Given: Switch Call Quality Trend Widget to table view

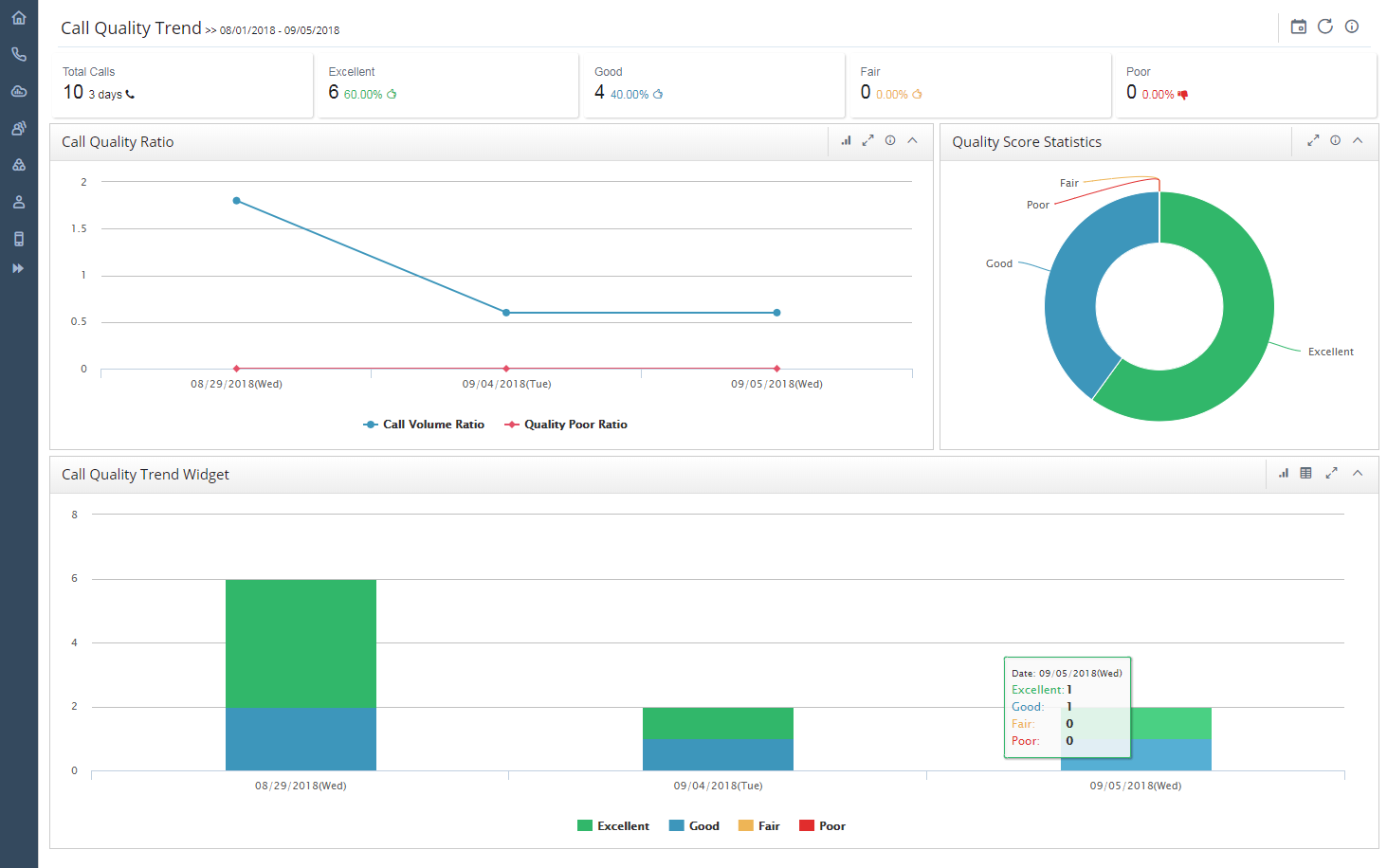Looking at the screenshot, I should 1305,472.
